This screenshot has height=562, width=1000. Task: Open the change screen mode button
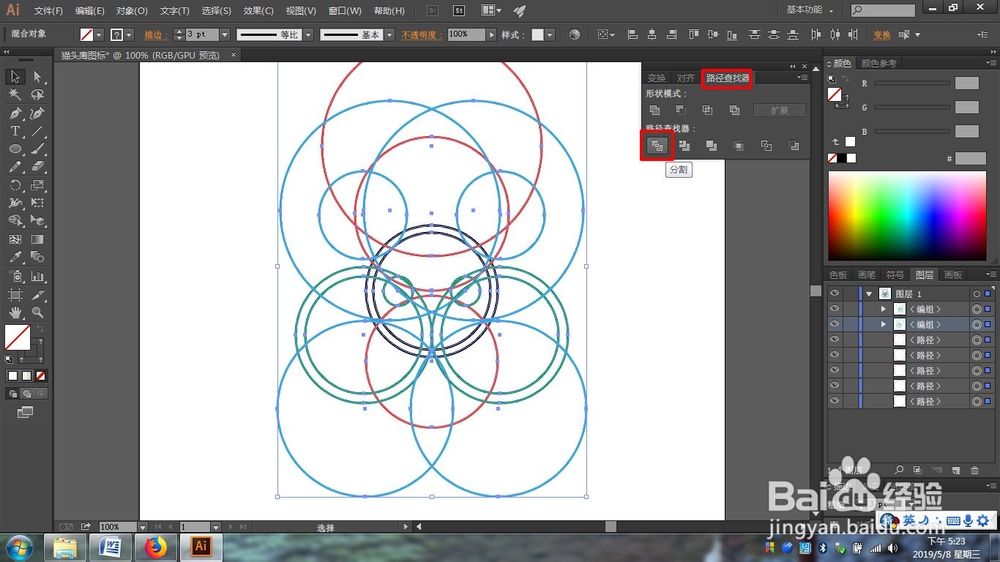coord(25,412)
